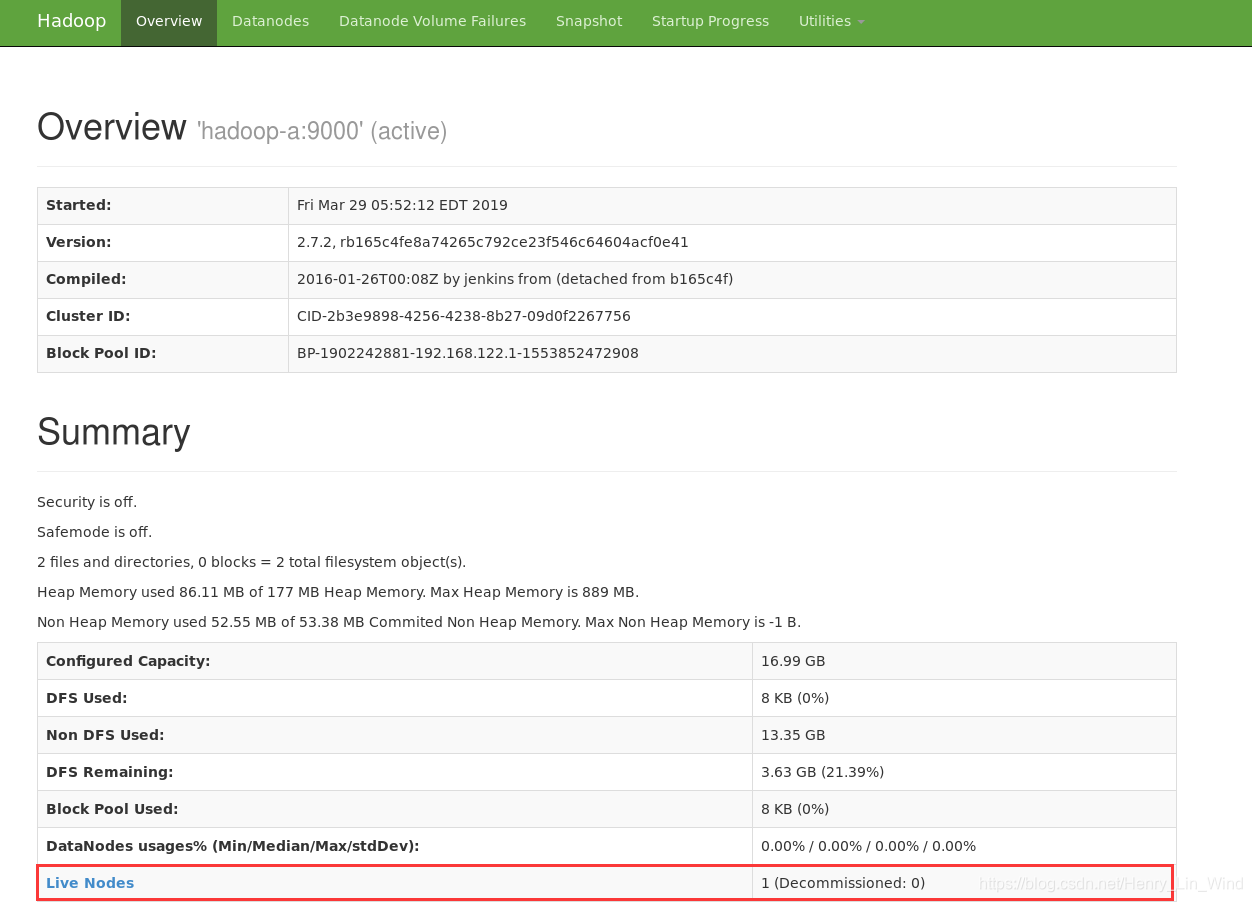Click the Hadoop brand link
The image size is (1252, 902).
71,21
